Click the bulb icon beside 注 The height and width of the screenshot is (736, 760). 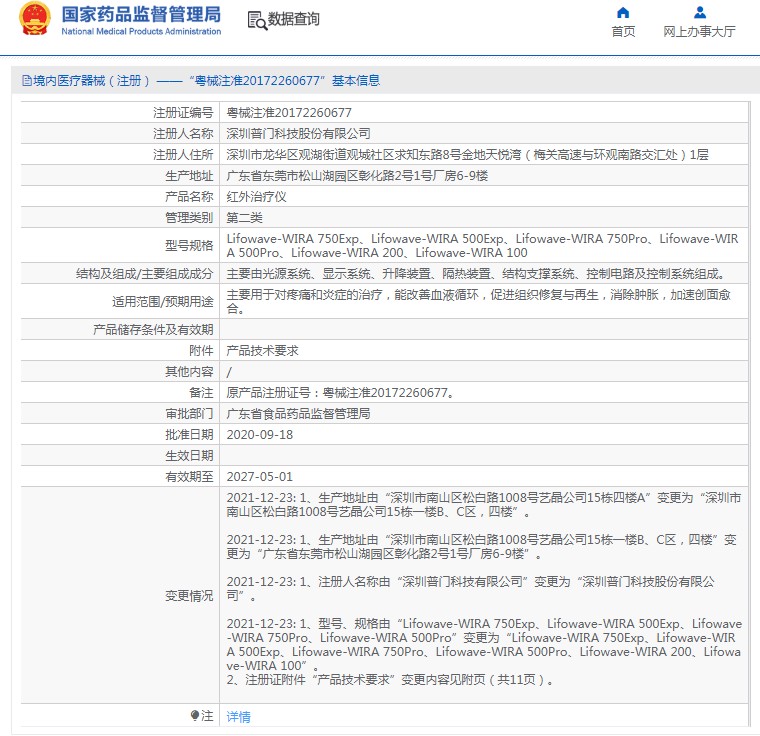195,715
